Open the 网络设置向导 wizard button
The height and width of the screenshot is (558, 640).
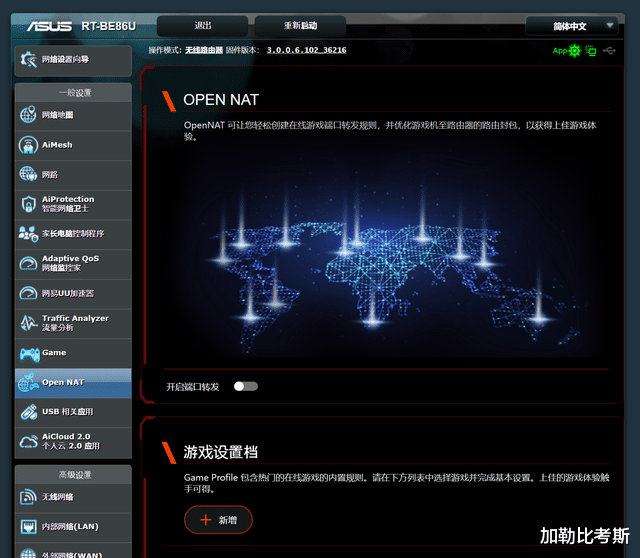tap(73, 60)
